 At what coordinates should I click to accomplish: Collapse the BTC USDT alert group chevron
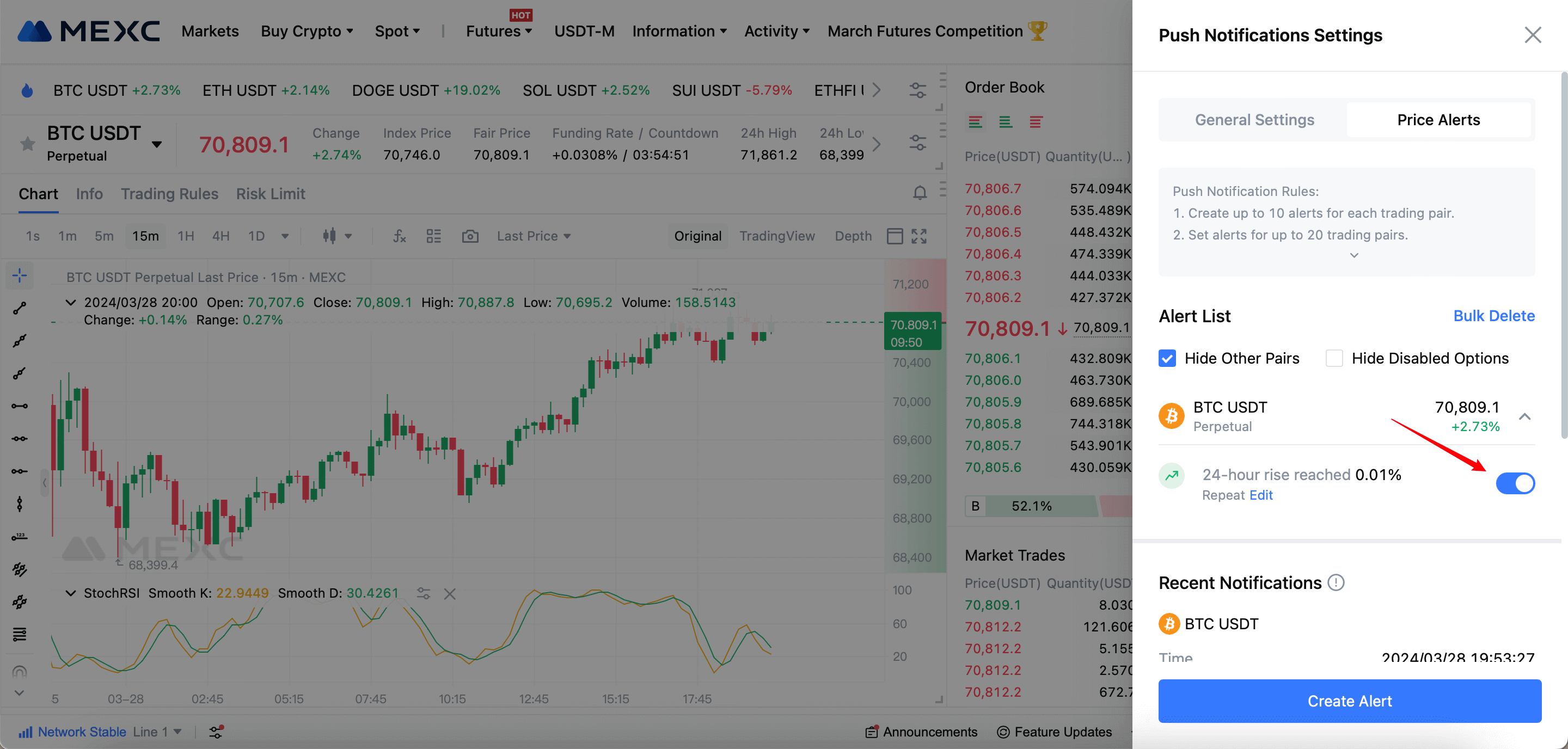coord(1524,417)
